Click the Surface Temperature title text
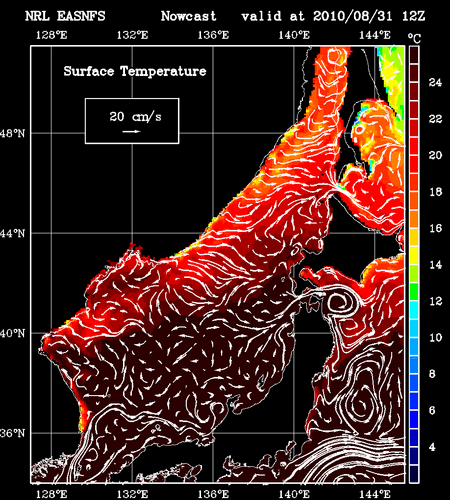Screen dimensions: 450x500 [x=135, y=71]
